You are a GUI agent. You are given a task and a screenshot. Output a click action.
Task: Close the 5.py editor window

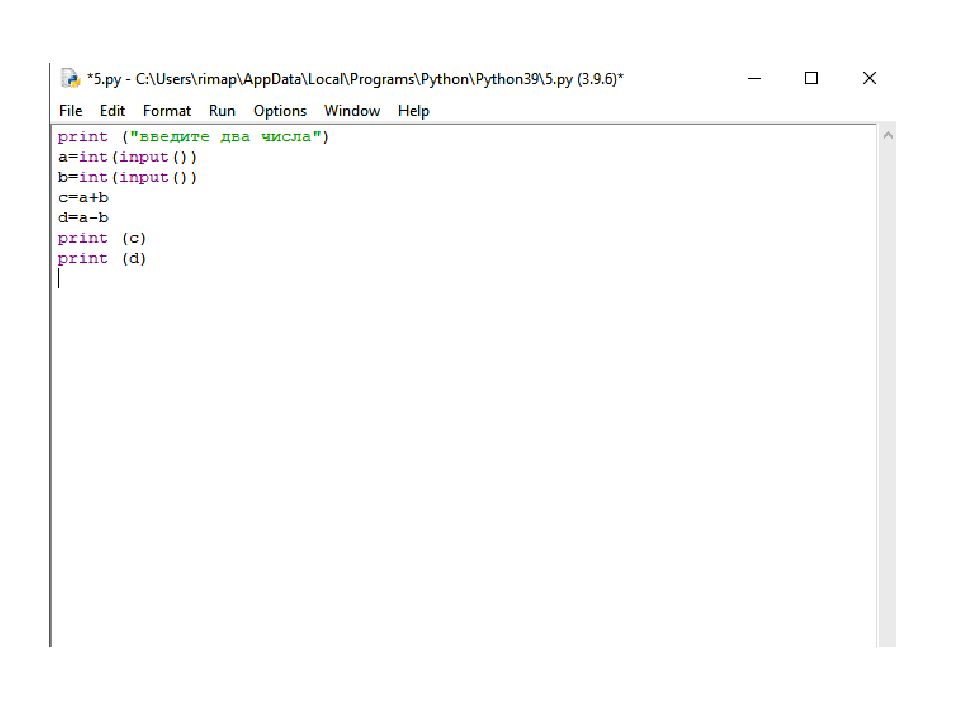pyautogui.click(x=869, y=78)
